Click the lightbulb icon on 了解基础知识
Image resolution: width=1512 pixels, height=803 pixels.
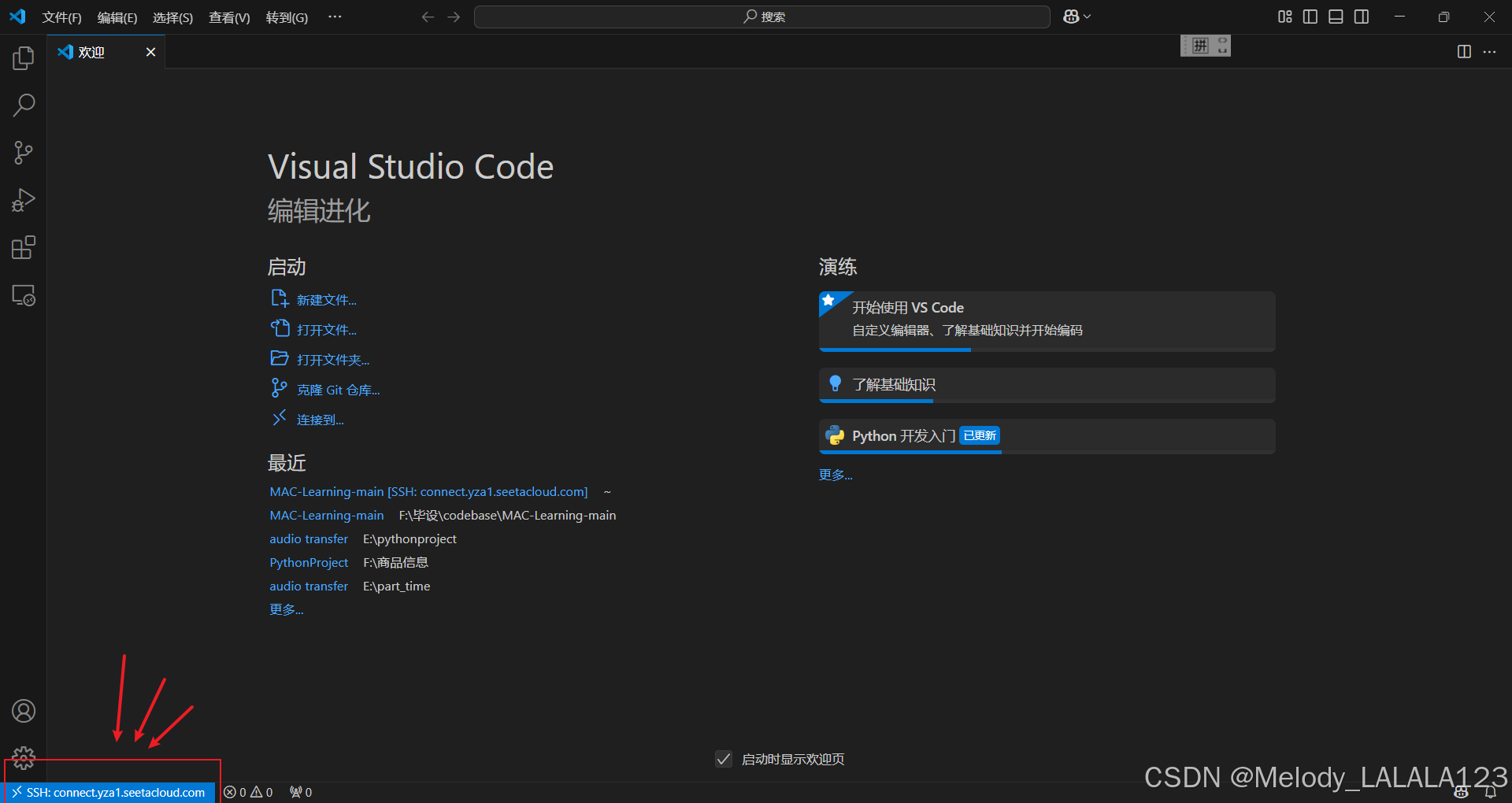[836, 383]
